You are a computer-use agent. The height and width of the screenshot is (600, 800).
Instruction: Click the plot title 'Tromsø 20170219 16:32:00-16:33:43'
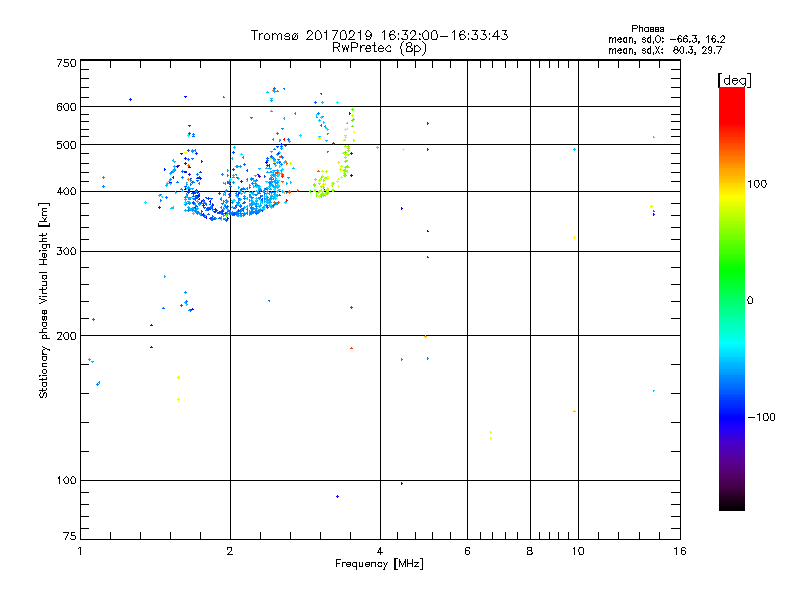point(379,35)
